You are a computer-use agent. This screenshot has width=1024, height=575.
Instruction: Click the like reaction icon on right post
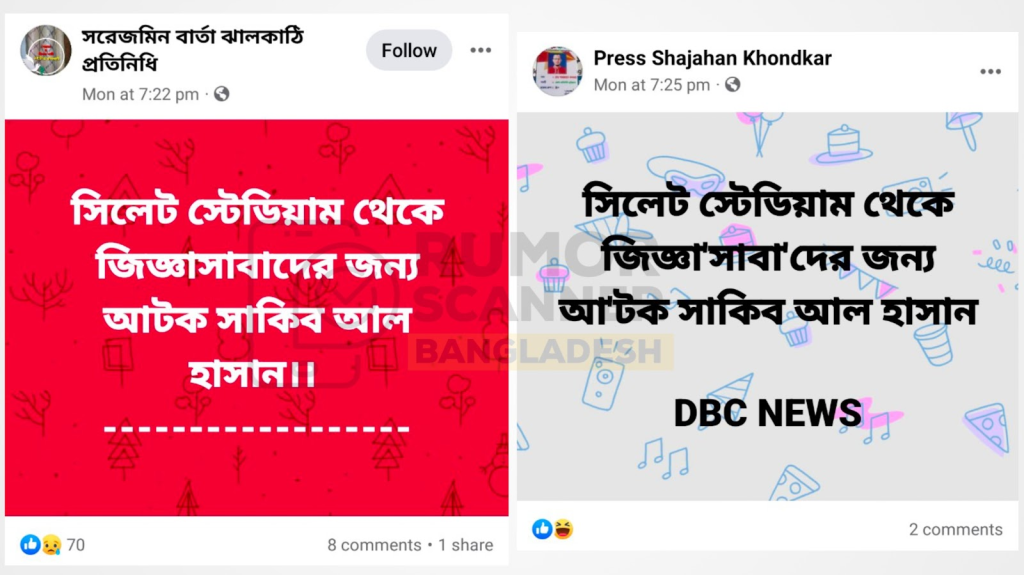coord(542,529)
